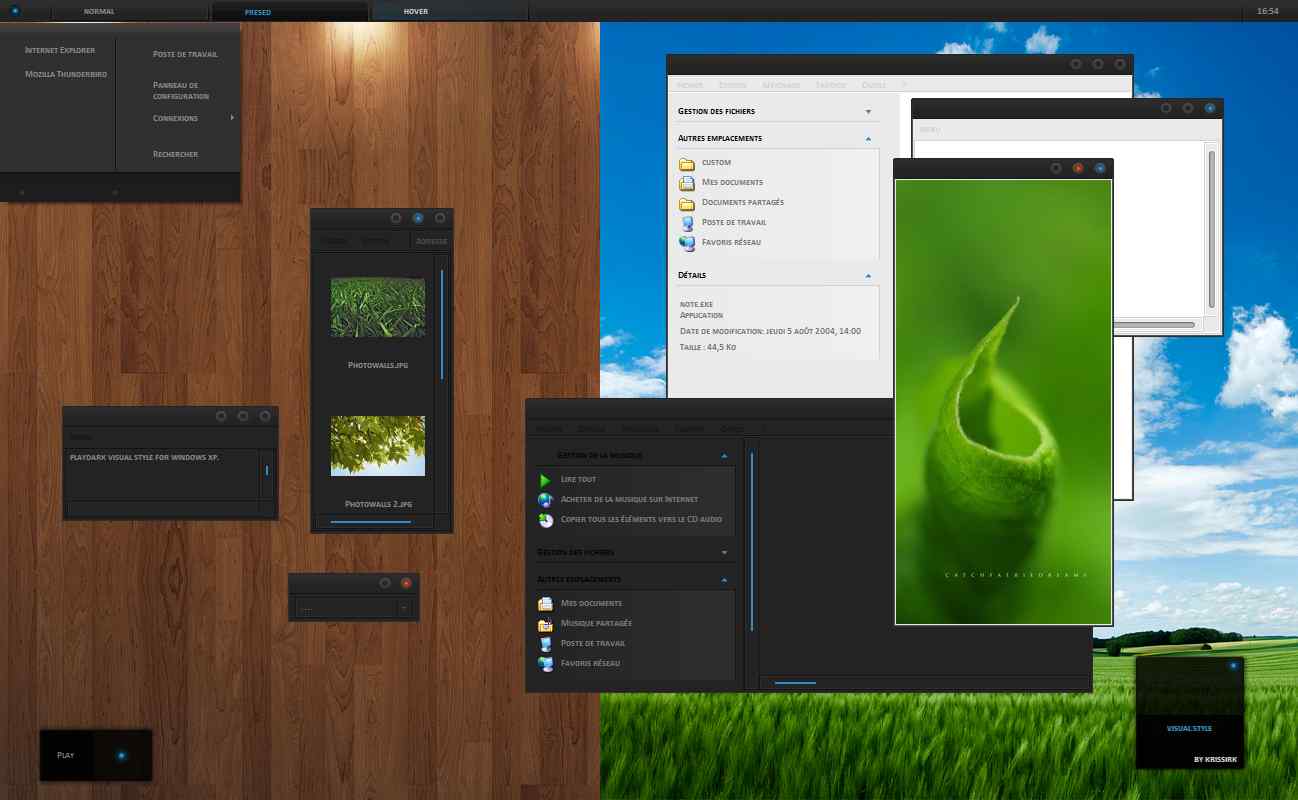This screenshot has width=1298, height=800.
Task: Click the dark explorer's blue vertical scrollbar
Action: [752, 540]
